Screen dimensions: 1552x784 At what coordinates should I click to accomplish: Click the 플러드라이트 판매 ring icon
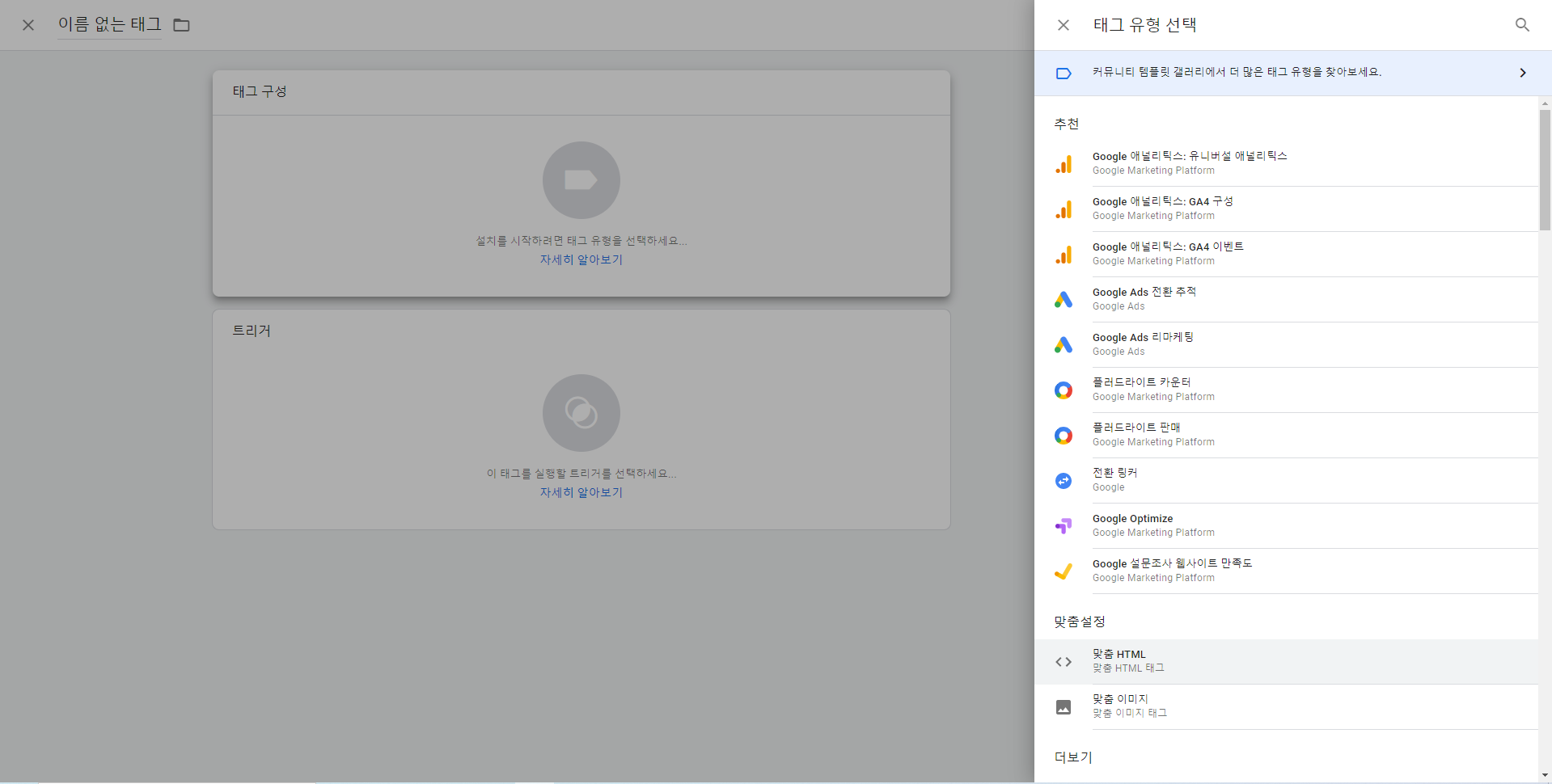click(x=1064, y=436)
